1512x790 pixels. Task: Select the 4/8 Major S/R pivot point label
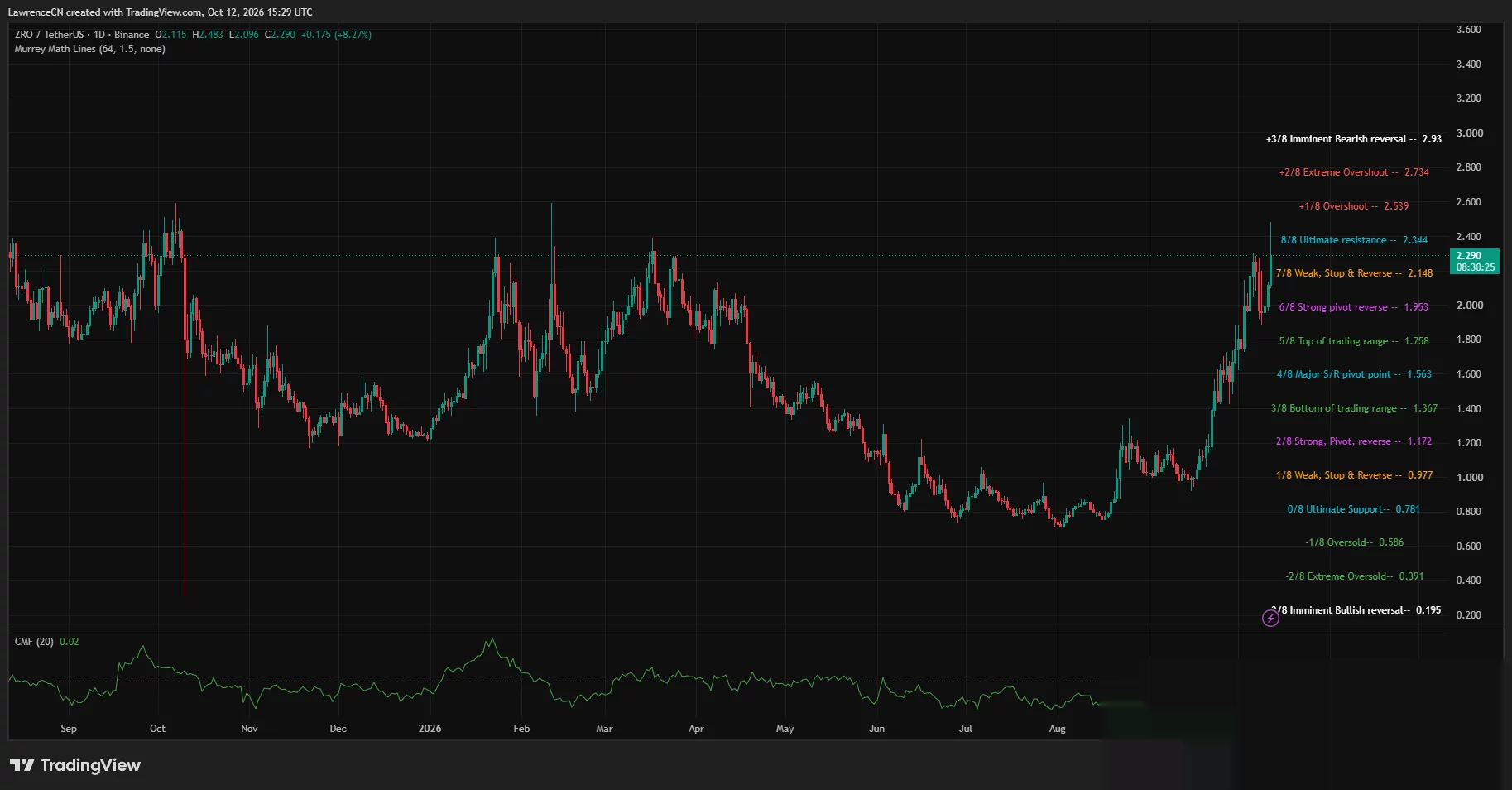1354,374
